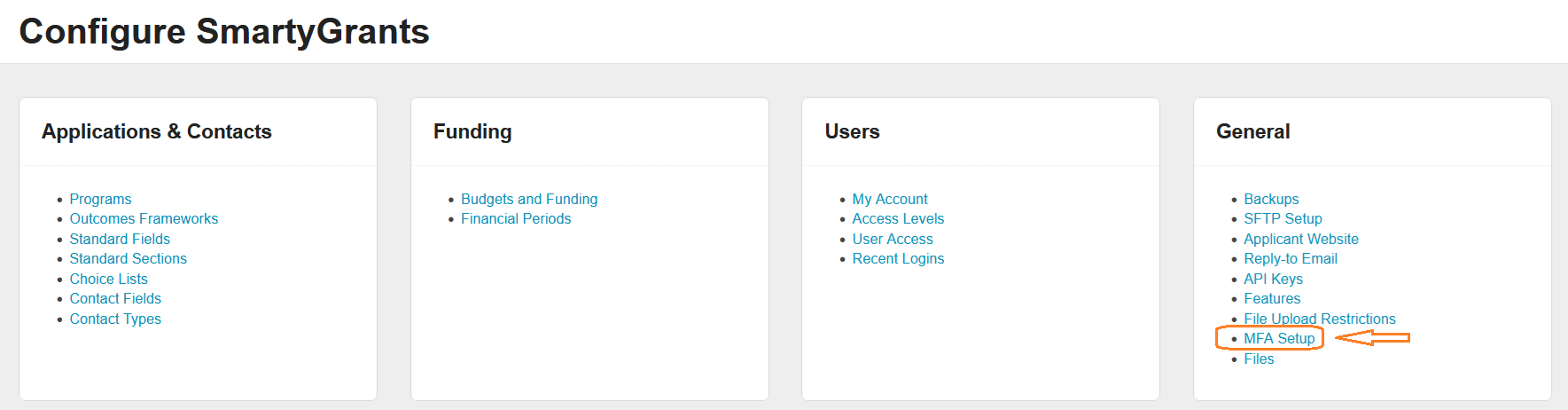The width and height of the screenshot is (1568, 410).
Task: Click the Contact Fields link
Action: 115,298
